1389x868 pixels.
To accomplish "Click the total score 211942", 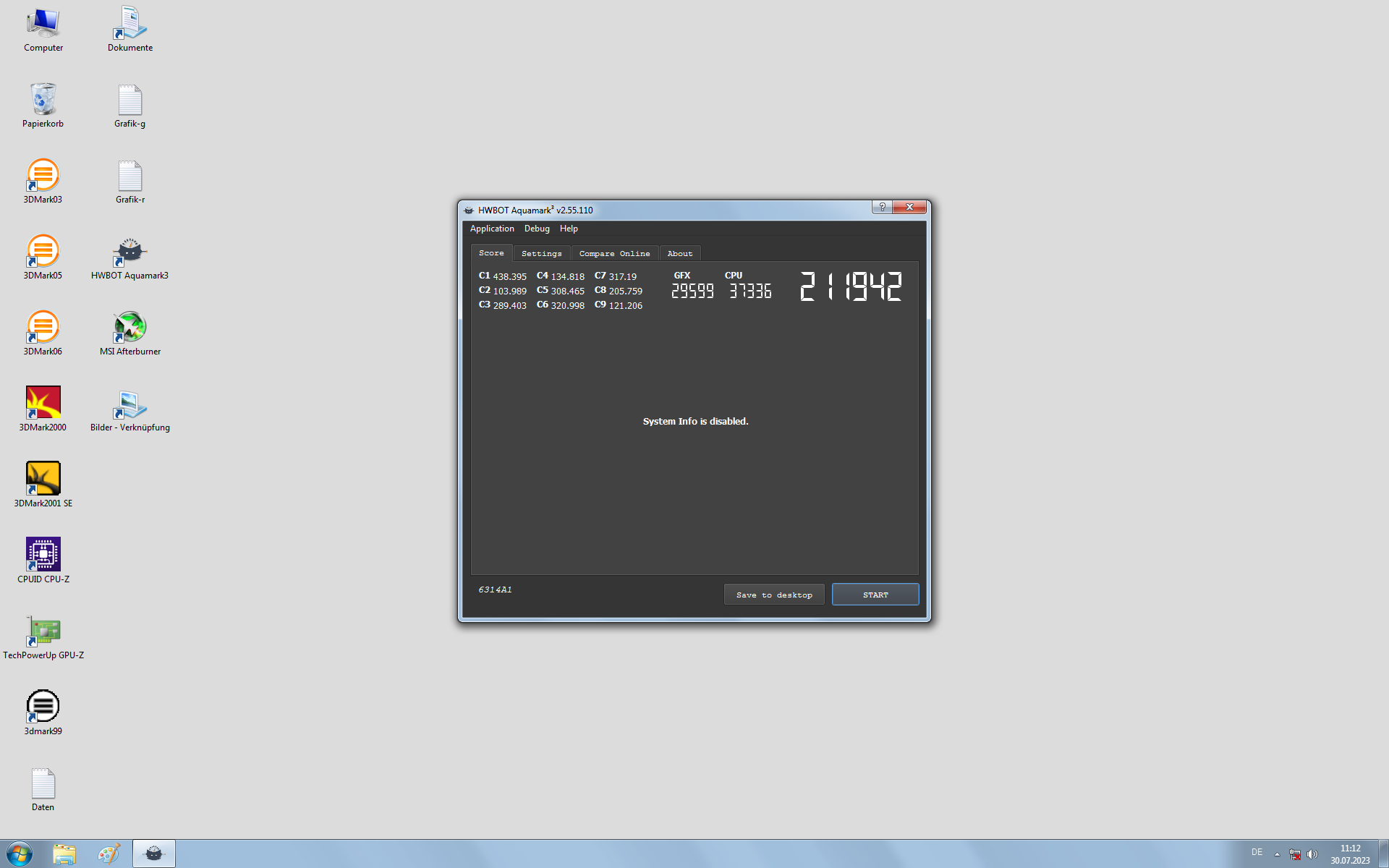I will click(x=851, y=287).
